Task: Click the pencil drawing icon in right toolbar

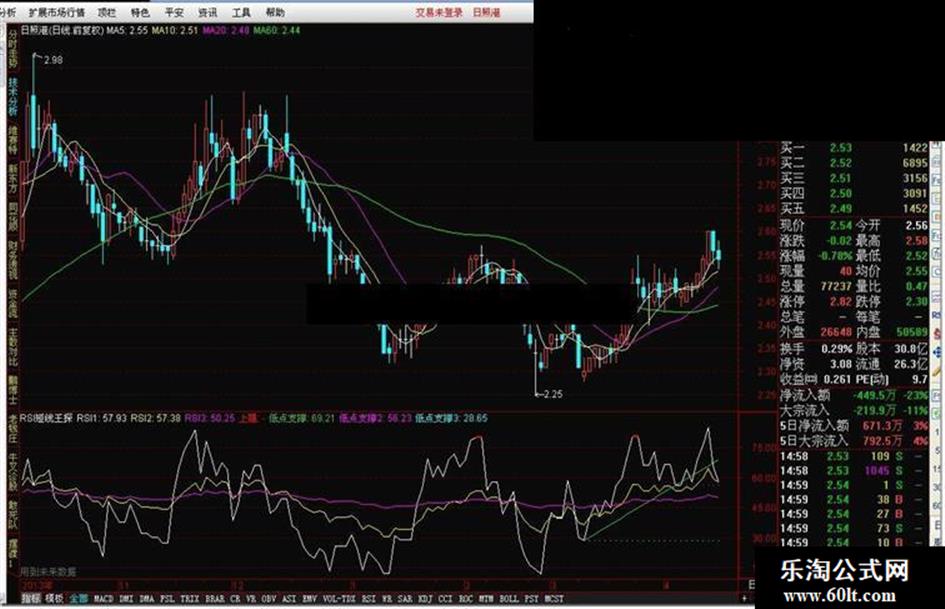Action: click(938, 371)
